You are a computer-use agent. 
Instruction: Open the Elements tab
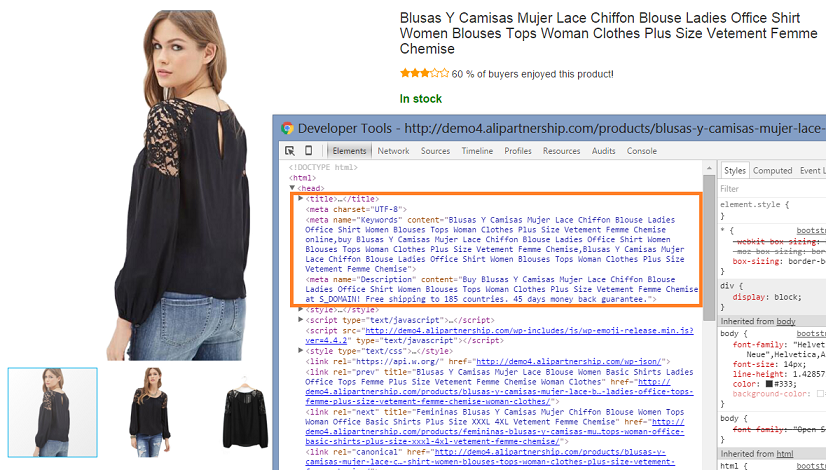[349, 151]
